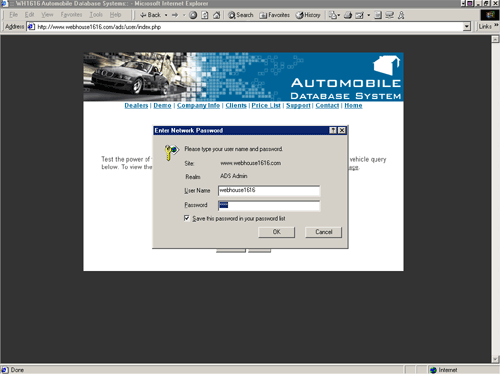Expand the address bar dropdown
Screen dimensions: 500x374
[467, 27]
